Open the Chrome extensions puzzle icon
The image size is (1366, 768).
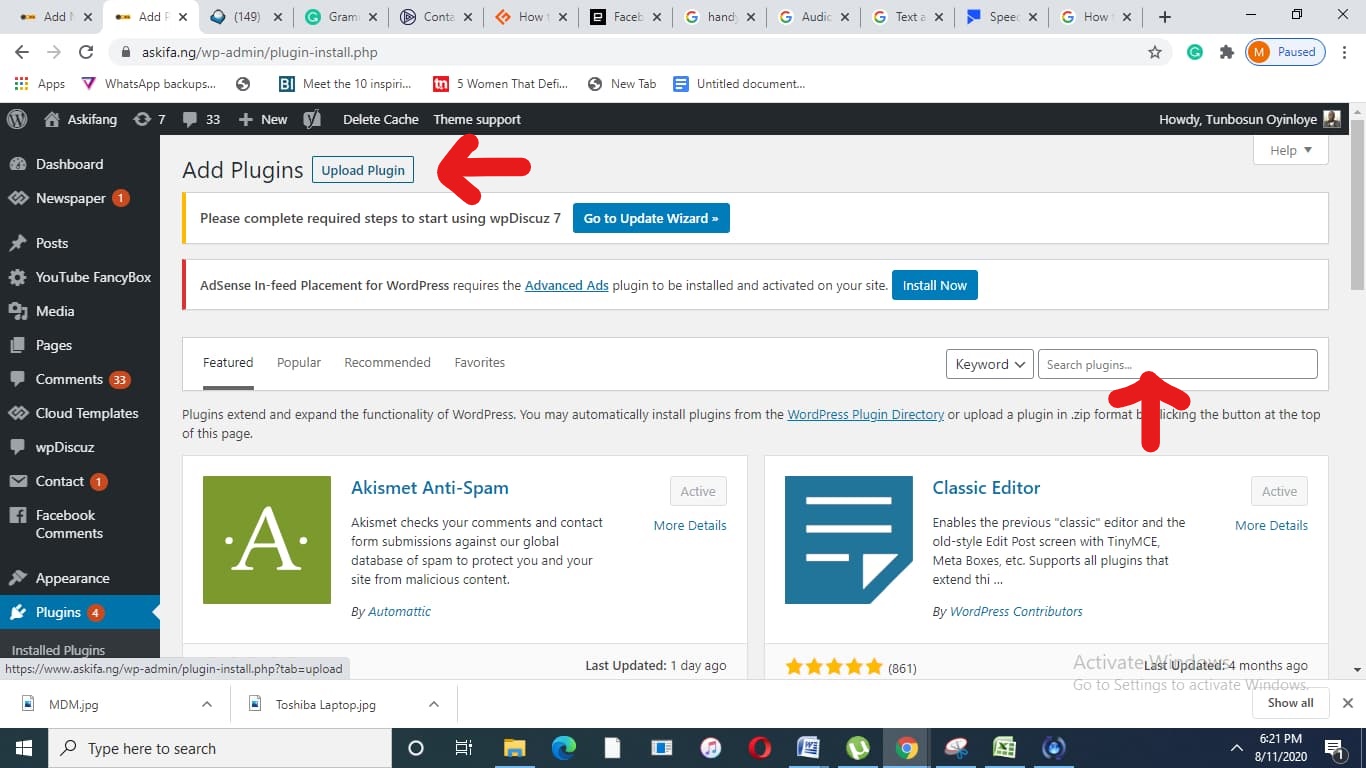[x=1226, y=52]
